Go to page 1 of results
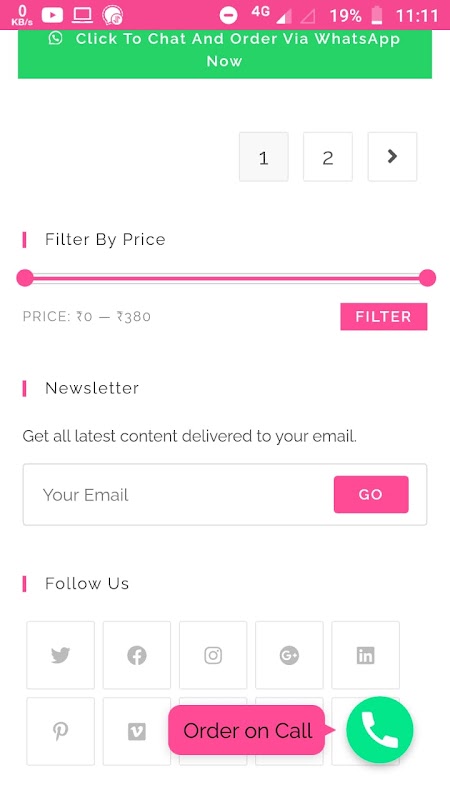The height and width of the screenshot is (800, 450). (264, 157)
